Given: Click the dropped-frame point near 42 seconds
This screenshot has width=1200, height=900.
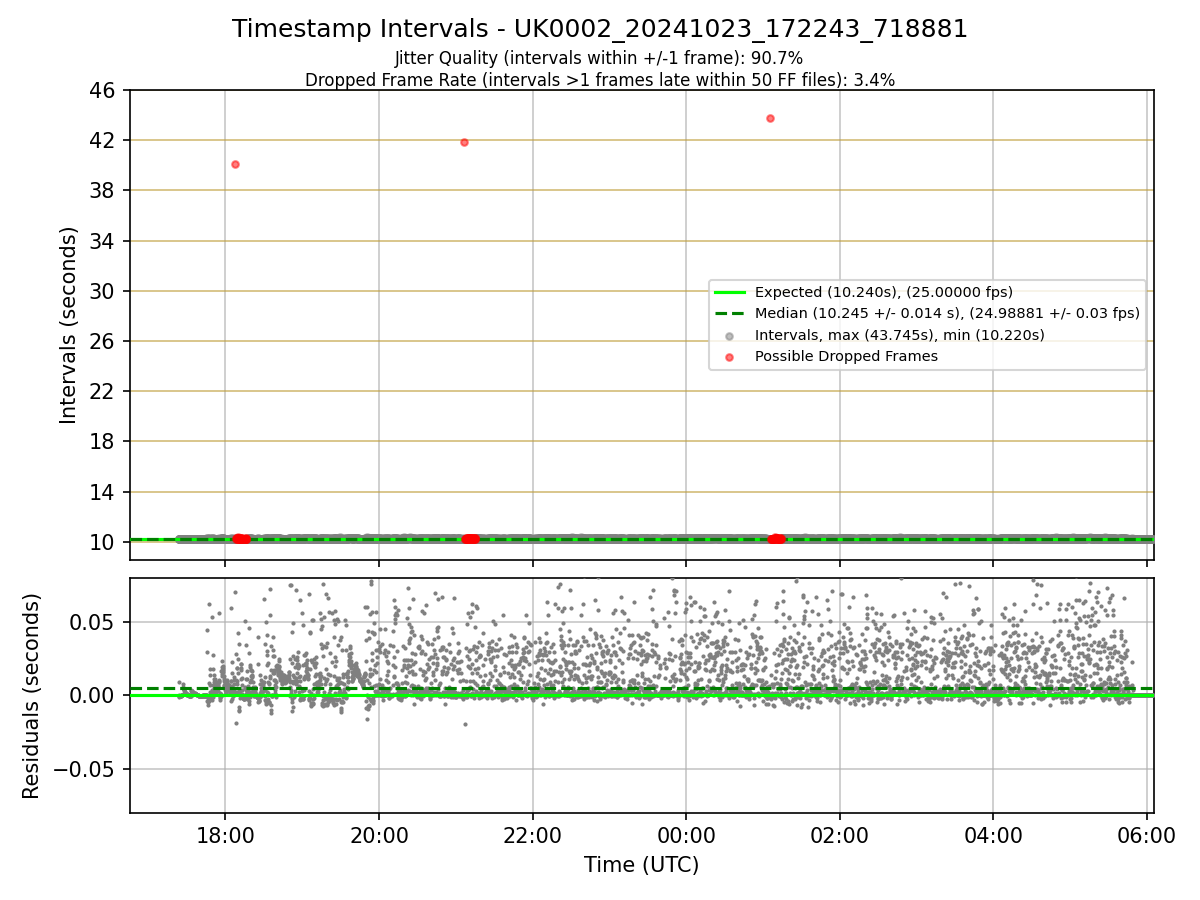Looking at the screenshot, I should [464, 142].
